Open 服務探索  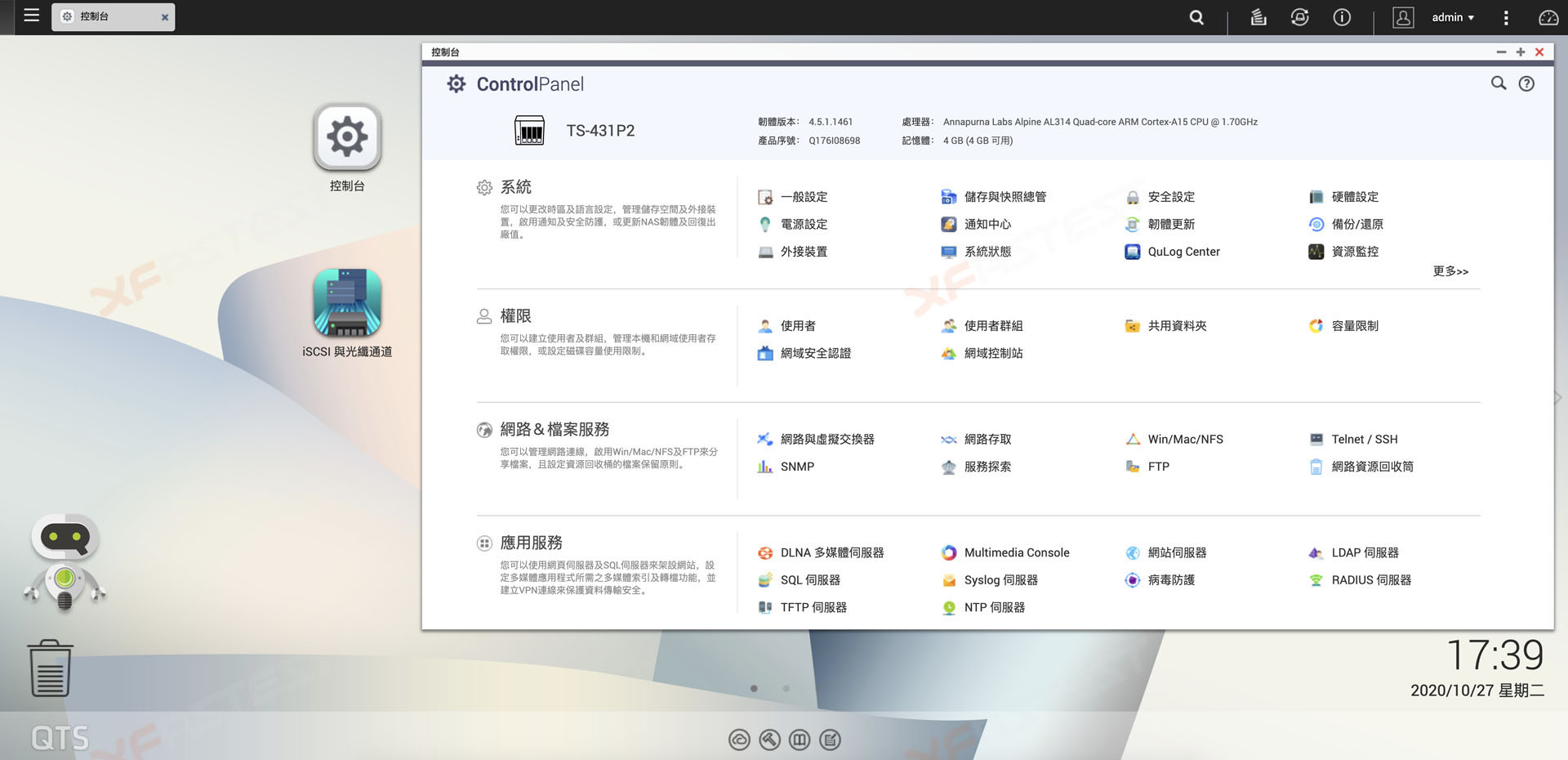click(976, 467)
